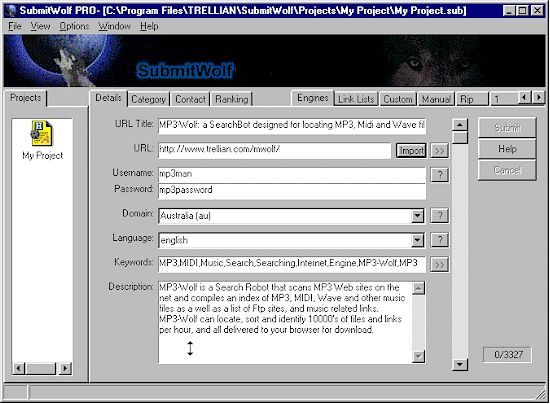The image size is (550, 404).
Task: Click the help question button beside Language
Action: click(440, 240)
